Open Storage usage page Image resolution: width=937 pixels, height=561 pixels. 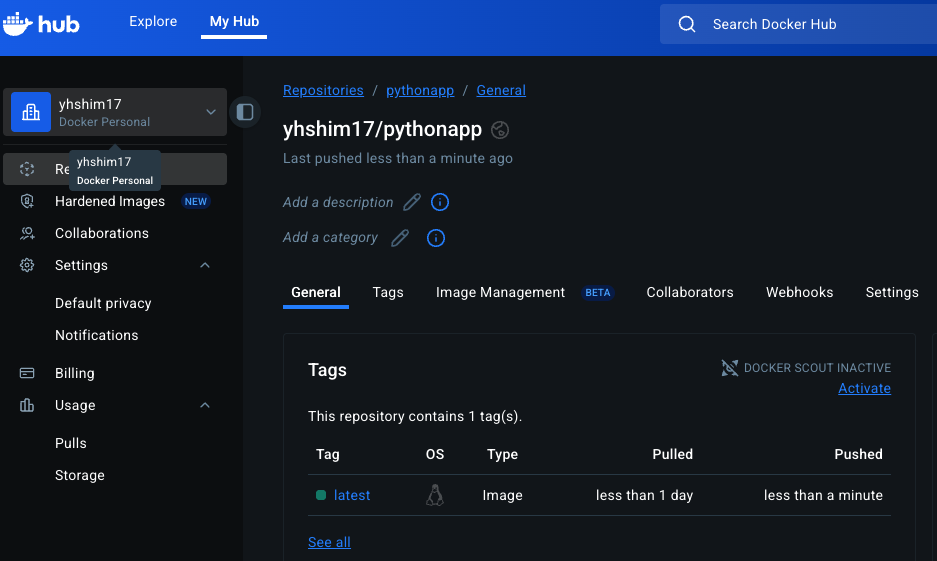[x=79, y=475]
